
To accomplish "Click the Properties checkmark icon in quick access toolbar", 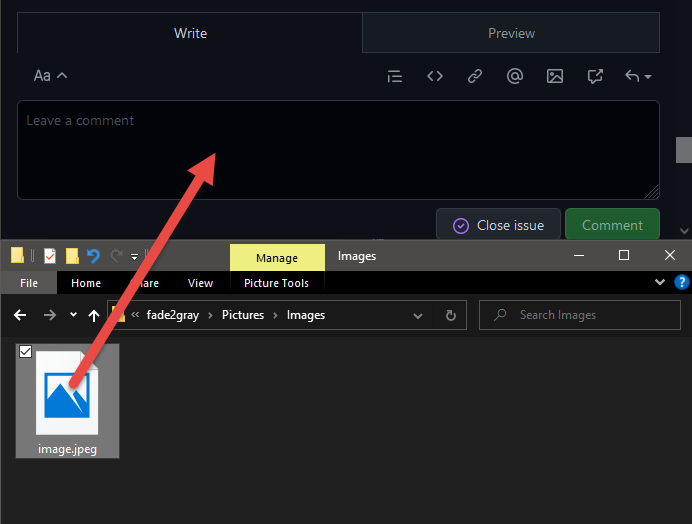I will tap(50, 256).
